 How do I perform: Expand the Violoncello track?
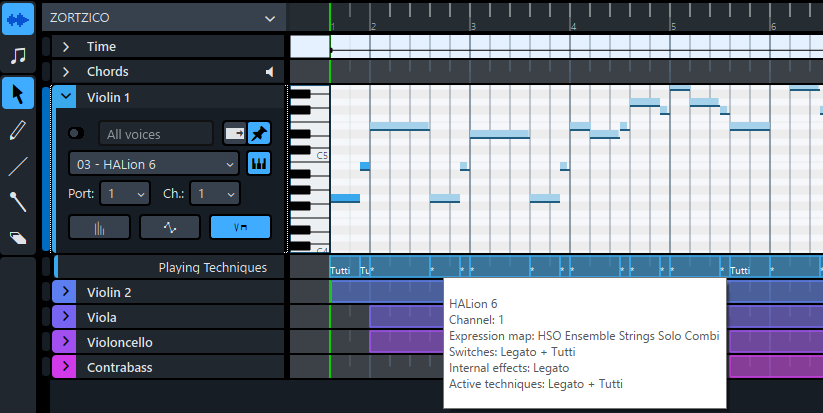65,342
